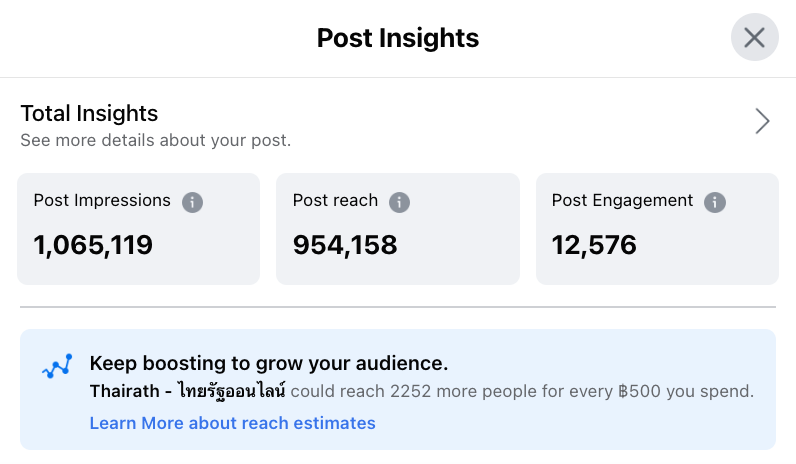Viewport: 796px width, 464px height.
Task: Click the blue trend graph icon
Action: (x=57, y=367)
